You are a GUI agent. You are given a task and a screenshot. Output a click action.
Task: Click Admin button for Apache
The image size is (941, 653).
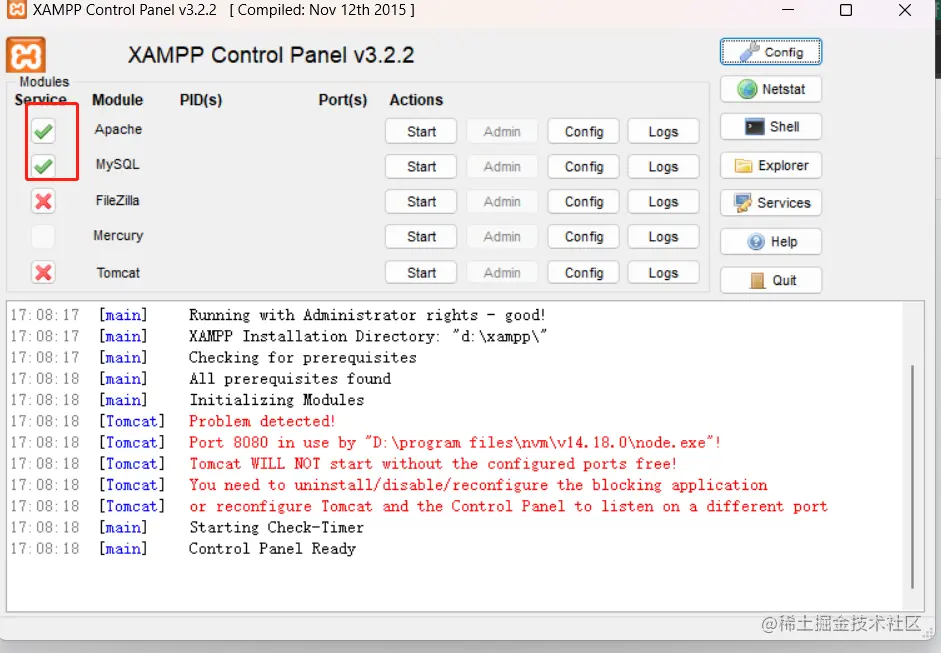(x=502, y=131)
